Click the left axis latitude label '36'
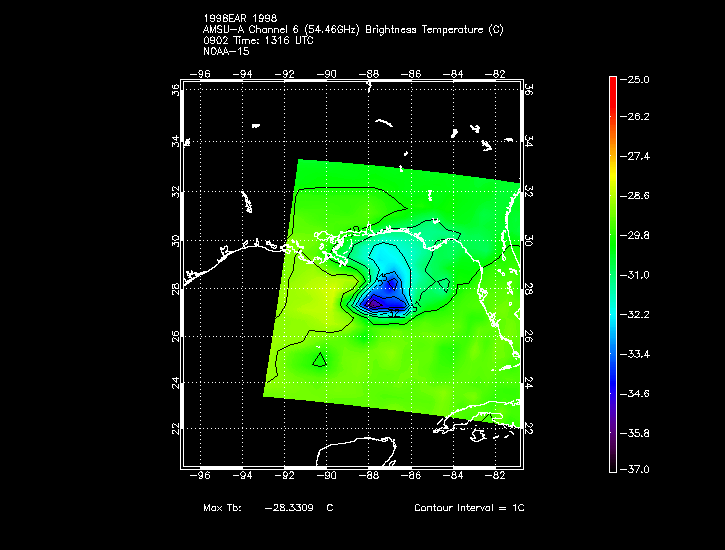This screenshot has width=725, height=550. click(175, 90)
